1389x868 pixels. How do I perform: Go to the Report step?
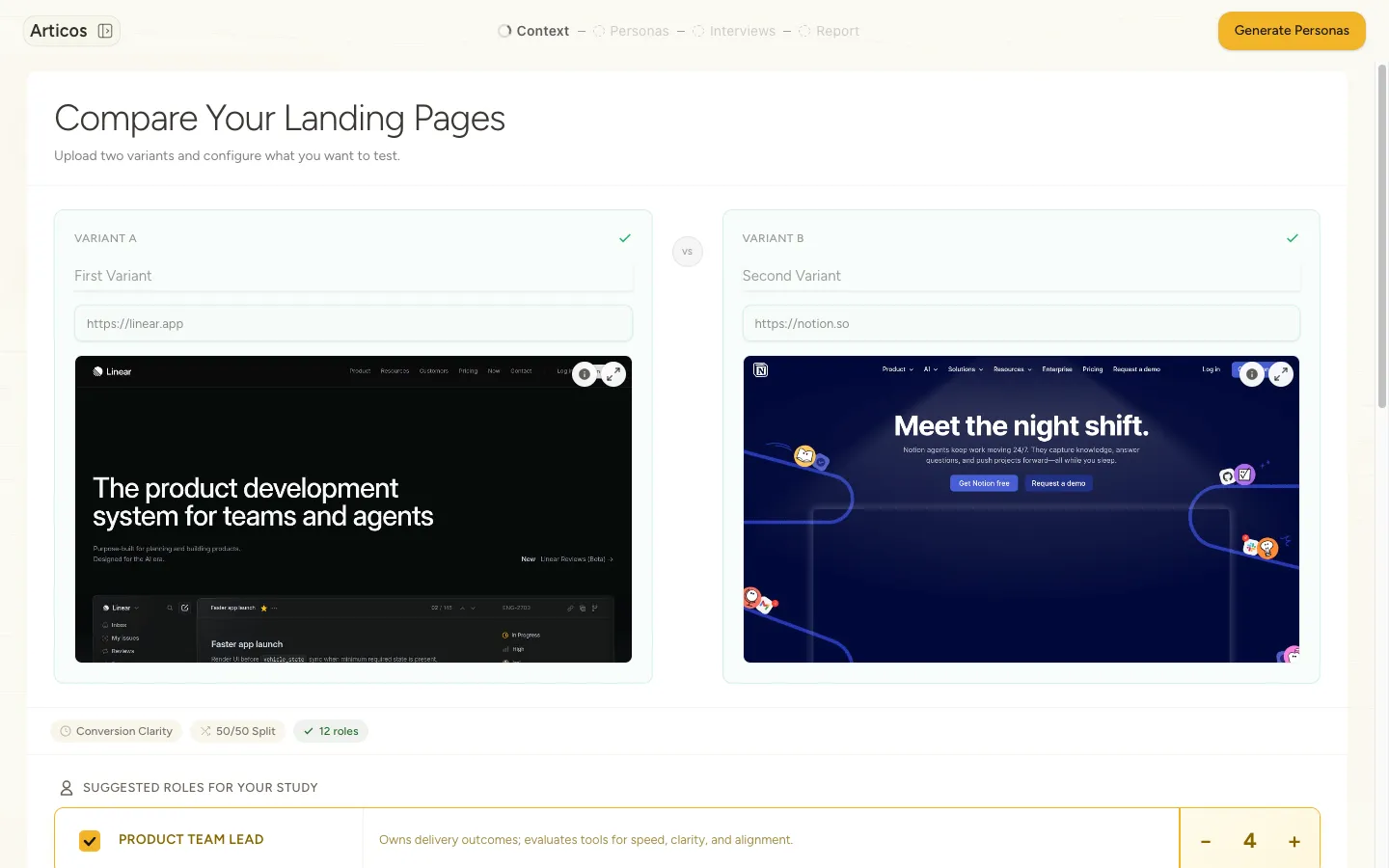(829, 31)
